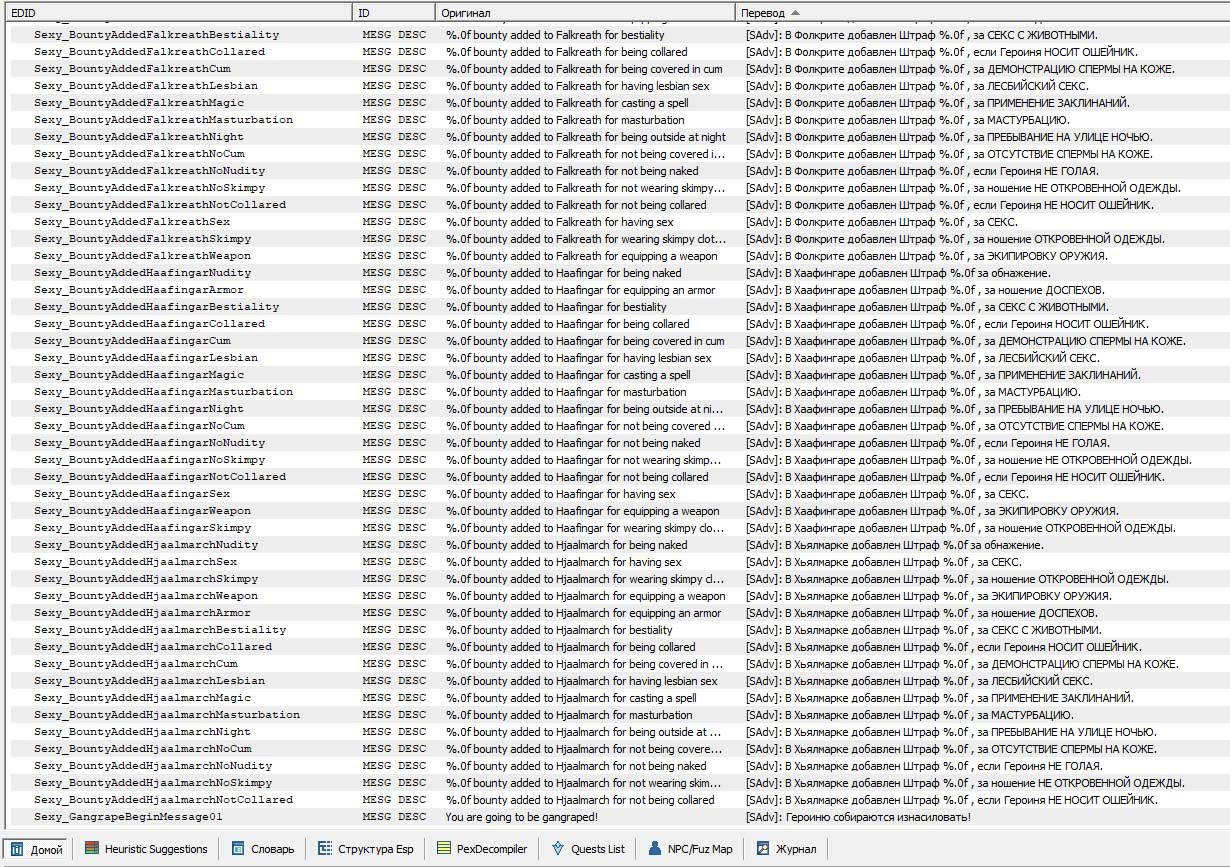Screen dimensions: 1230x867
Task: Click the Журнал tab icon
Action: coord(763,849)
